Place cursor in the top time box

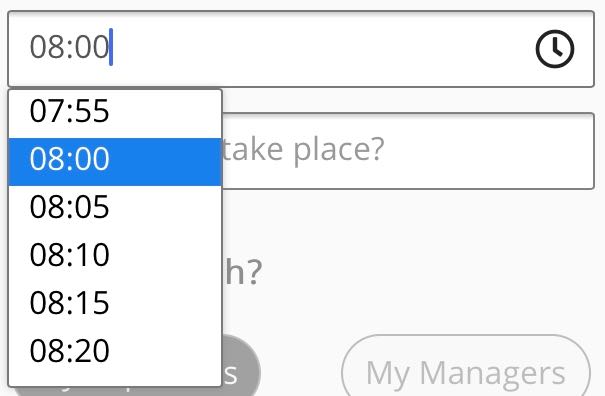[x=301, y=49]
